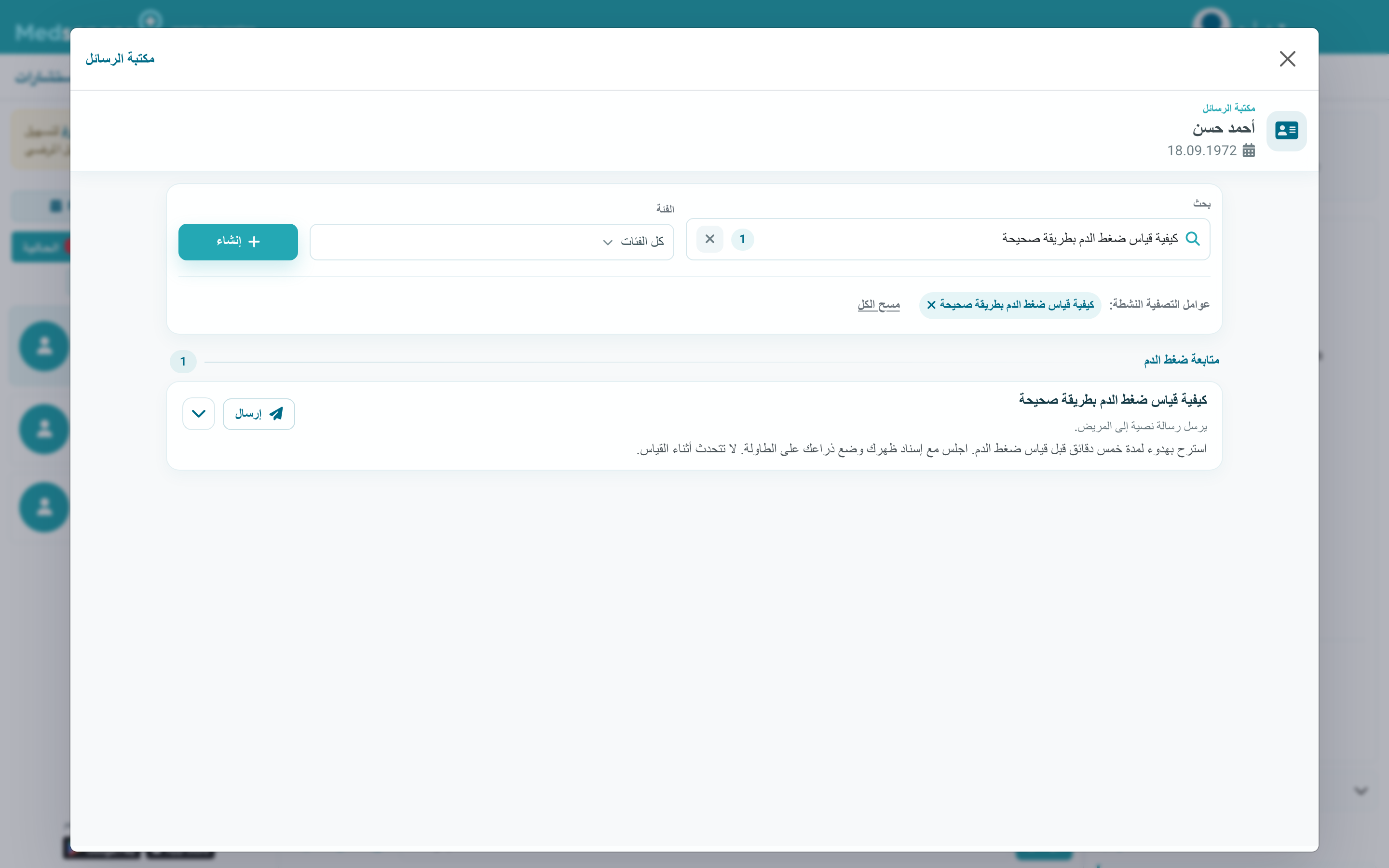Click message title كيفية قياس ضغط الدم بطريقة صحيحة
This screenshot has width=1389, height=868.
pos(1112,400)
